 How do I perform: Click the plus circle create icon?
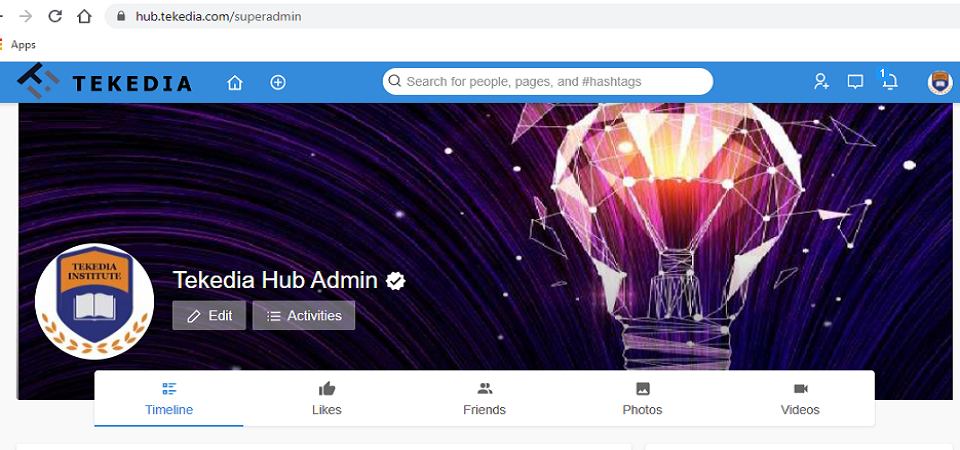click(278, 82)
